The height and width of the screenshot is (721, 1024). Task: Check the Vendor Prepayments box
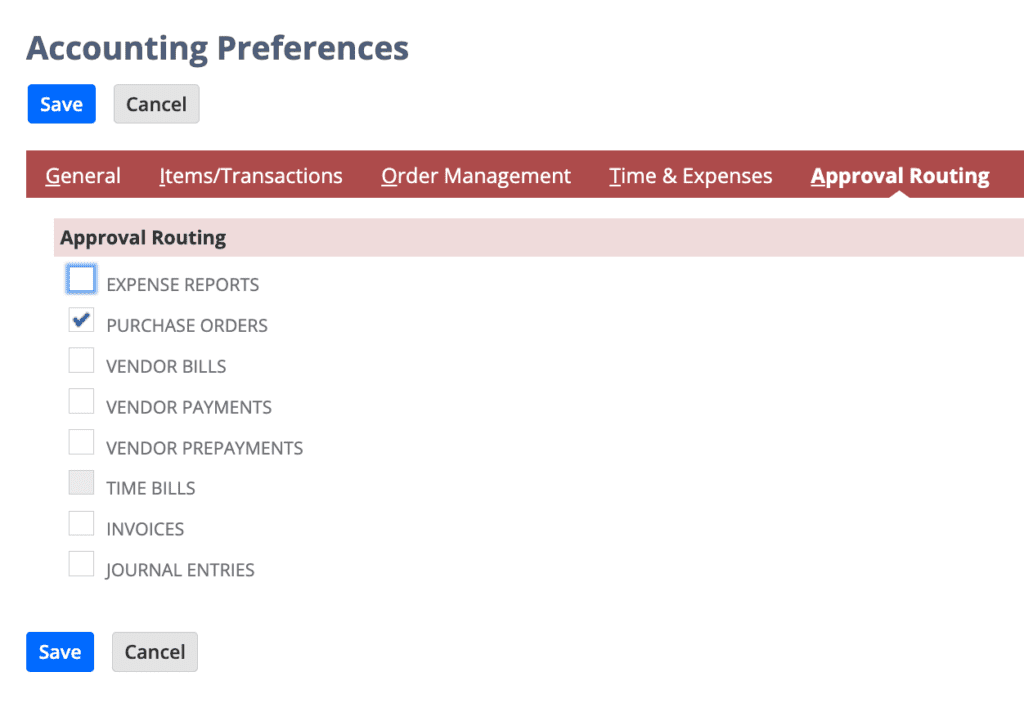(81, 442)
